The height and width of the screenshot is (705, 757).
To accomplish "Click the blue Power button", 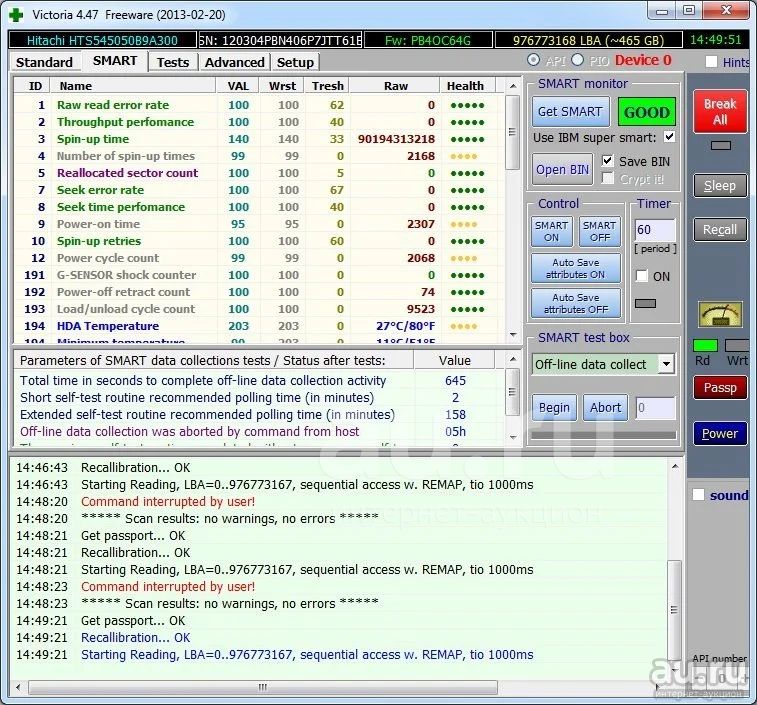I will (719, 434).
